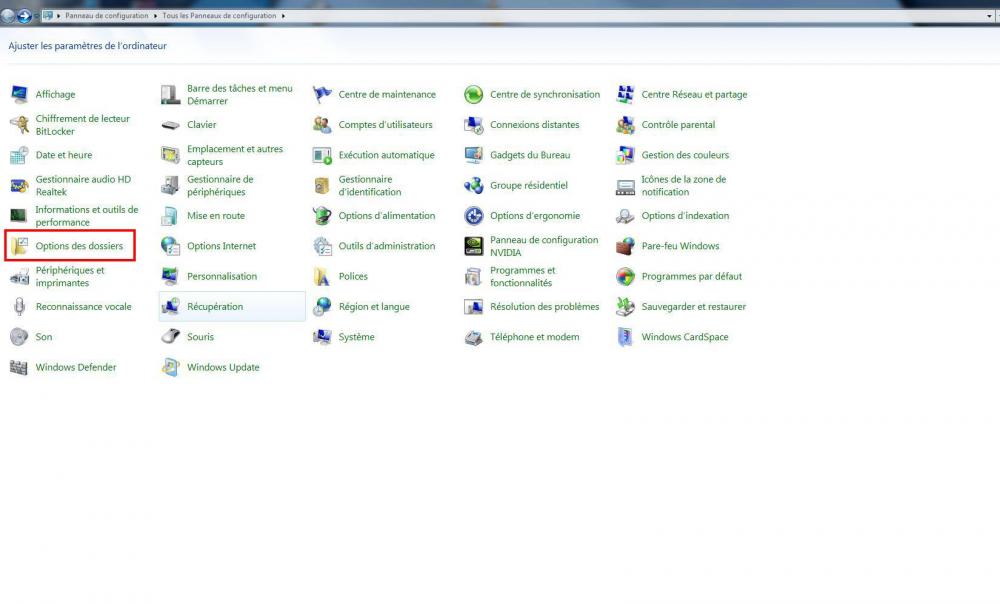Open the Polices fonts folder icon
This screenshot has height=604, width=1000.
click(322, 276)
